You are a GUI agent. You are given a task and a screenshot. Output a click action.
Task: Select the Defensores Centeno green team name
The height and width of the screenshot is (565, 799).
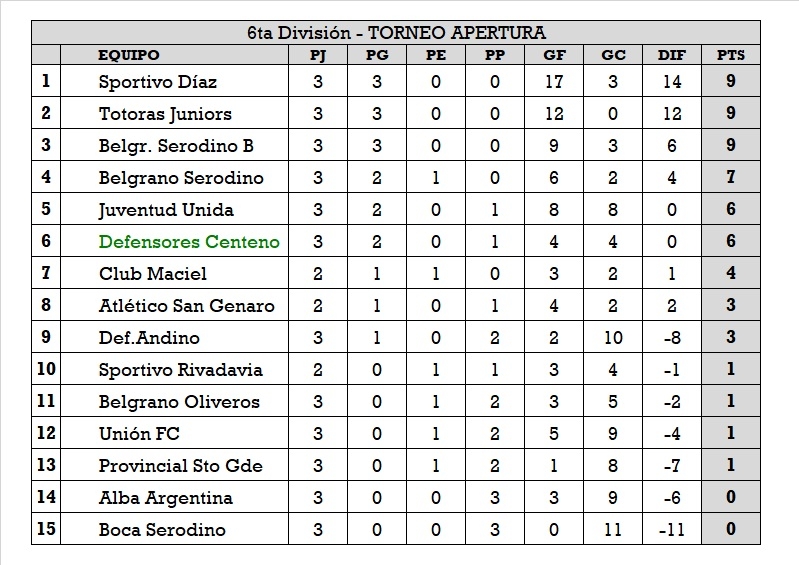point(189,242)
